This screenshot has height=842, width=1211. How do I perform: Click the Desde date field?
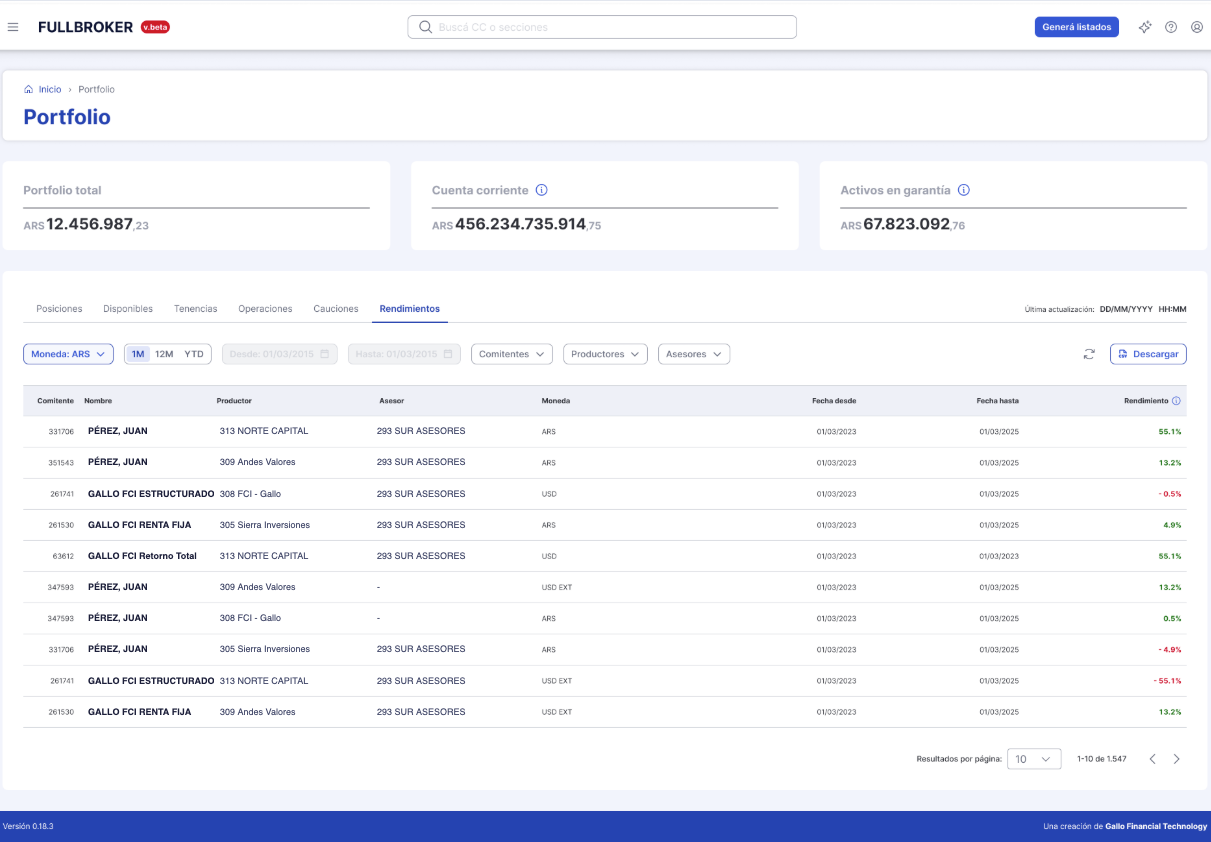point(280,354)
